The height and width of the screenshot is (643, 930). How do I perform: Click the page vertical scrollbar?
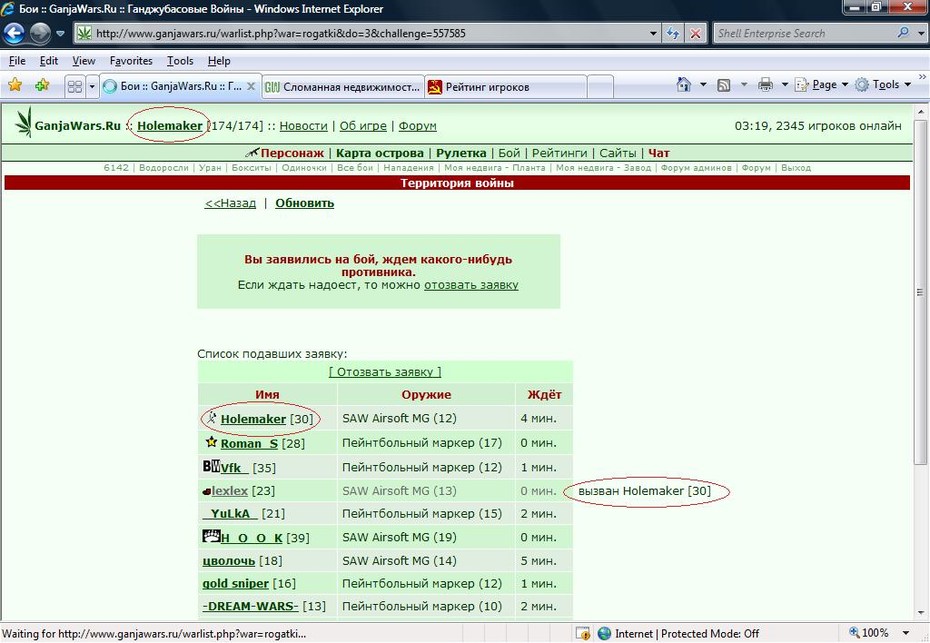(x=920, y=292)
